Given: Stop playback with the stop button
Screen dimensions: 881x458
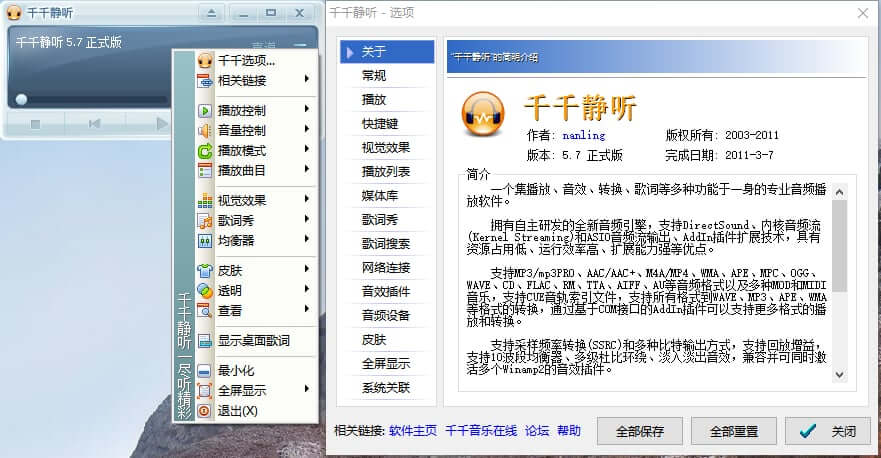Looking at the screenshot, I should pyautogui.click(x=35, y=124).
